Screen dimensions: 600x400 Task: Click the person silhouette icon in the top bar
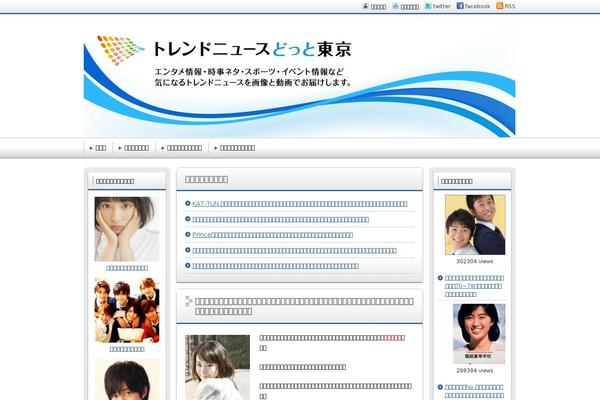click(x=365, y=6)
